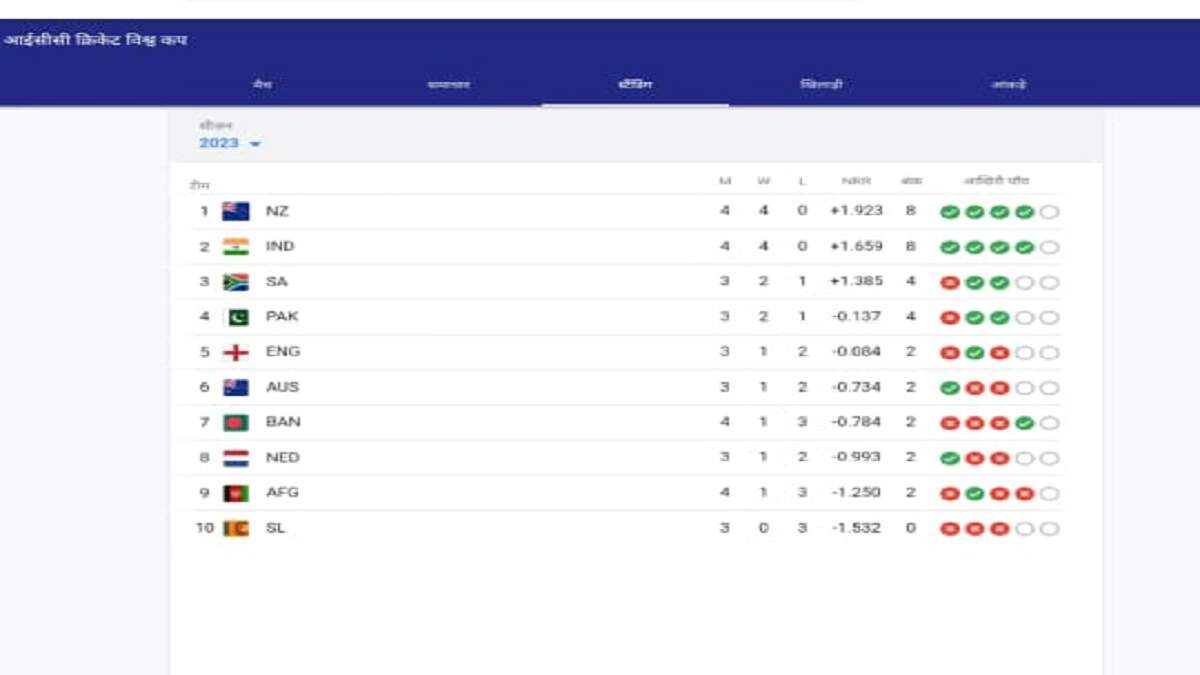The width and height of the screenshot is (1200, 675).
Task: Click the Afghanistan flag icon
Action: (x=236, y=493)
